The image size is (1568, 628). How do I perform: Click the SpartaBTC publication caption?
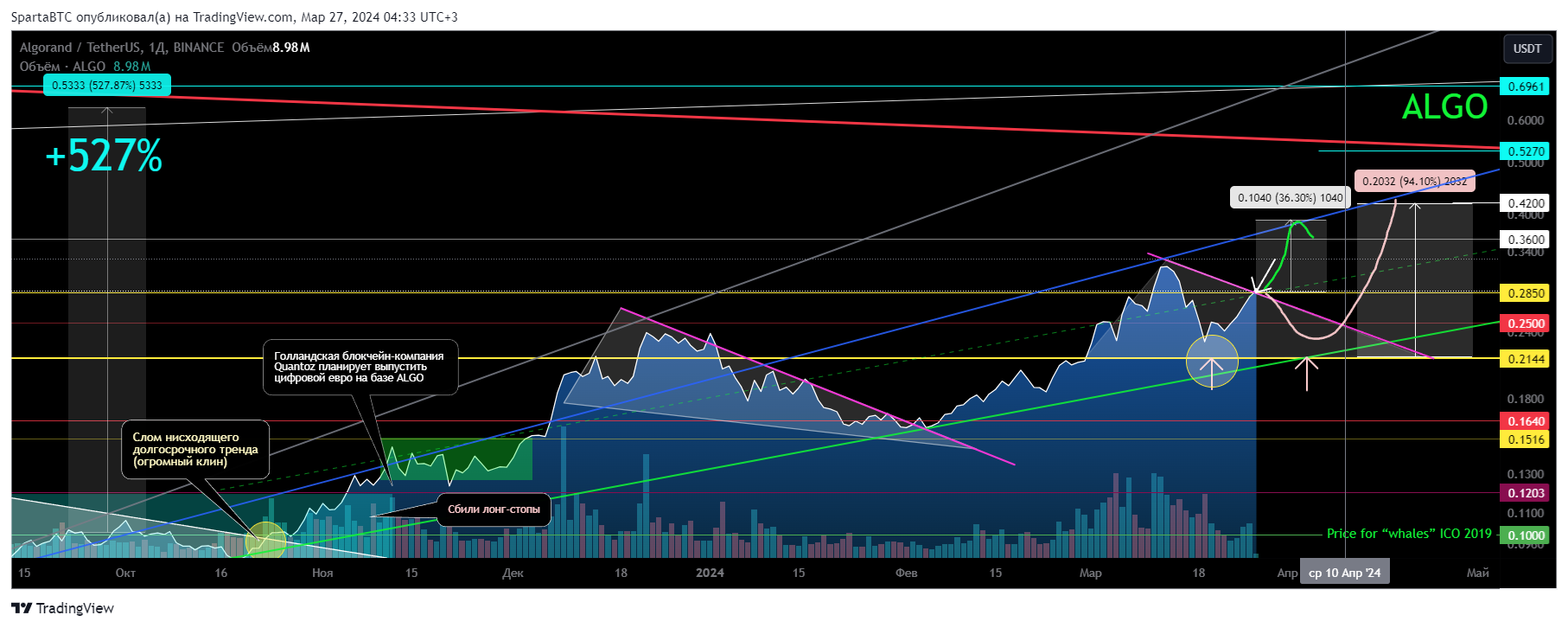click(234, 16)
